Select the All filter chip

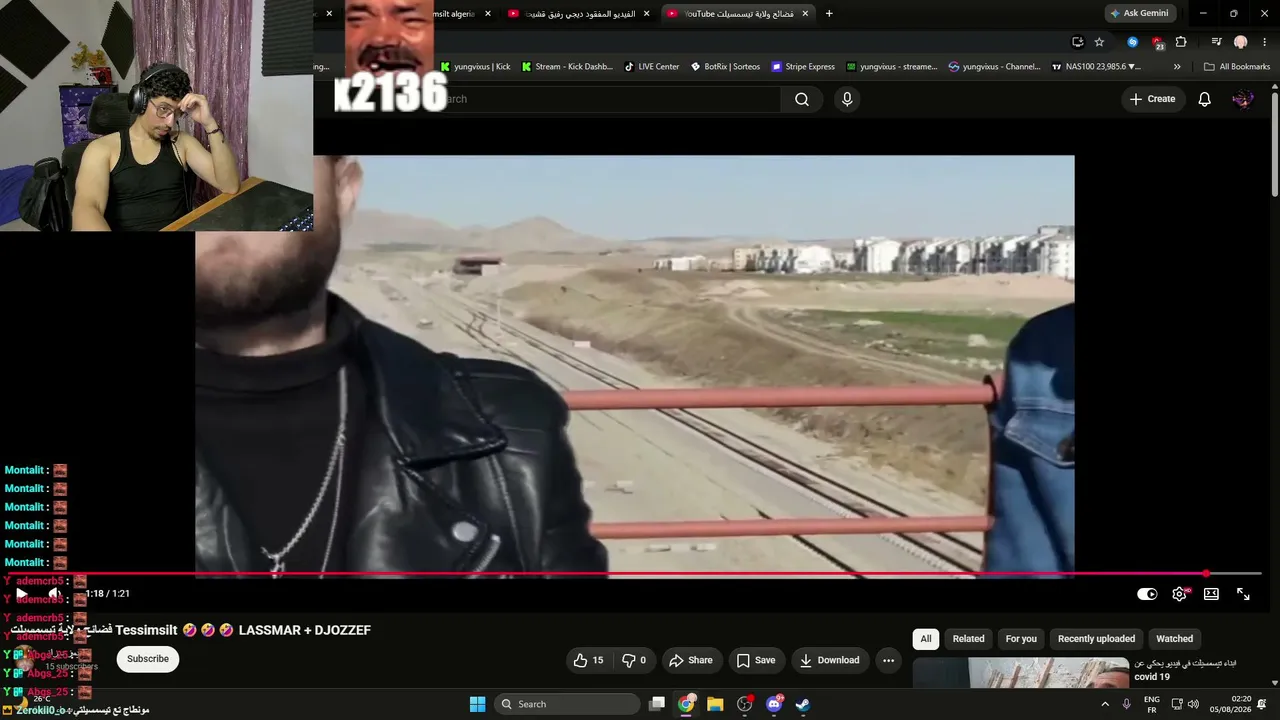point(926,639)
